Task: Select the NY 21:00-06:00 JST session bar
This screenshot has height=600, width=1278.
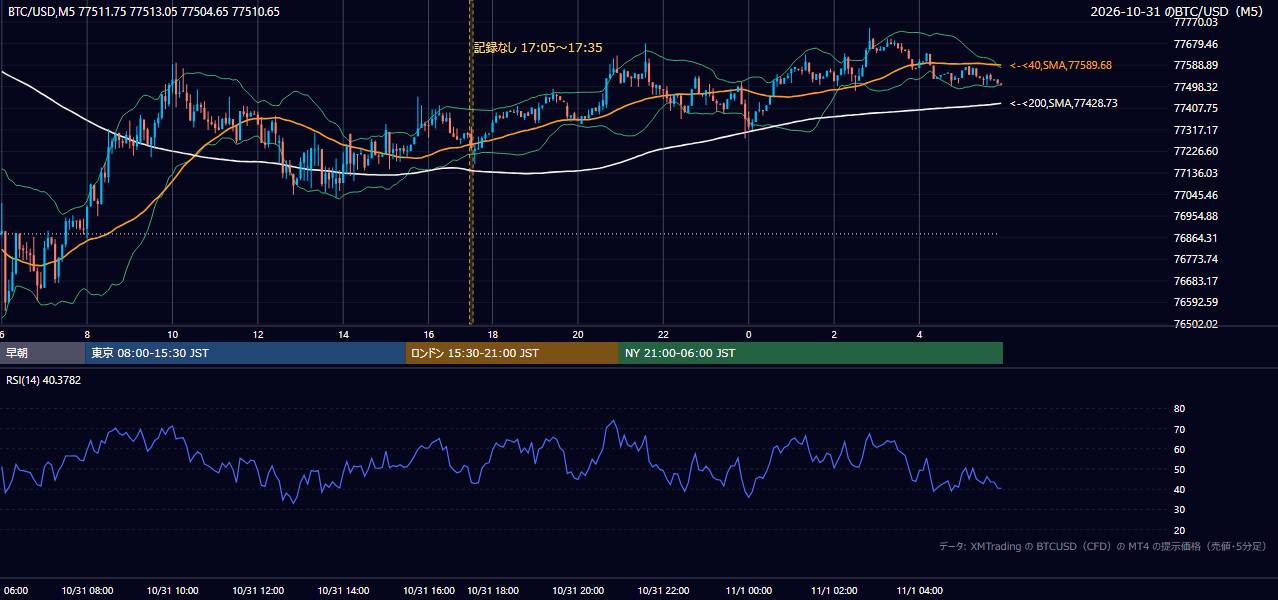Action: tap(811, 353)
